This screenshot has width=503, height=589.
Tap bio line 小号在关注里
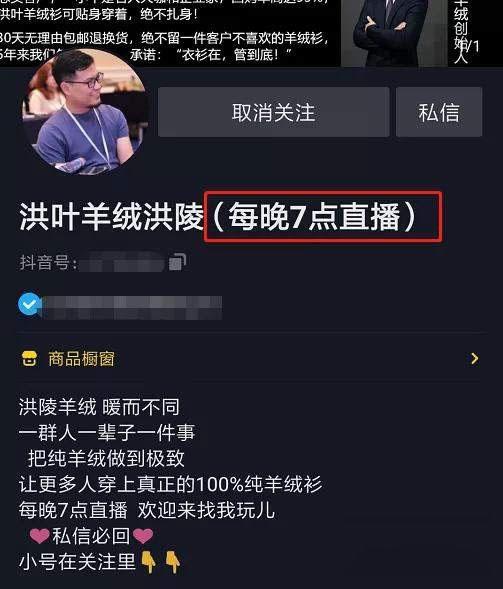coord(77,562)
